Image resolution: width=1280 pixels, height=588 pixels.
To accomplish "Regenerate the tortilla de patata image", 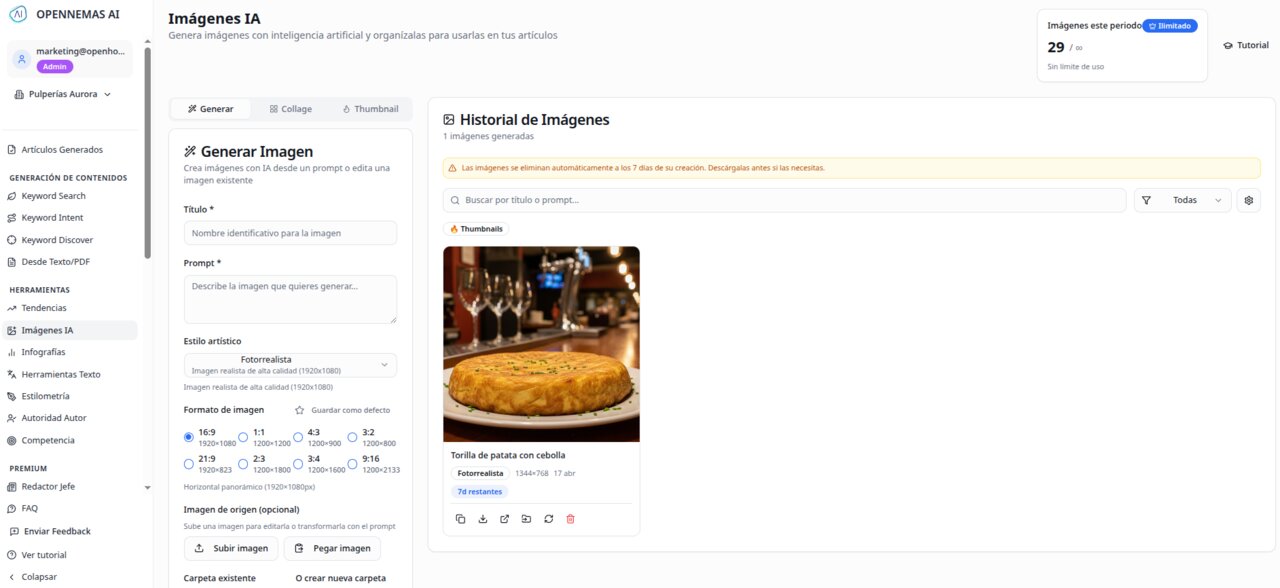I will 548,519.
